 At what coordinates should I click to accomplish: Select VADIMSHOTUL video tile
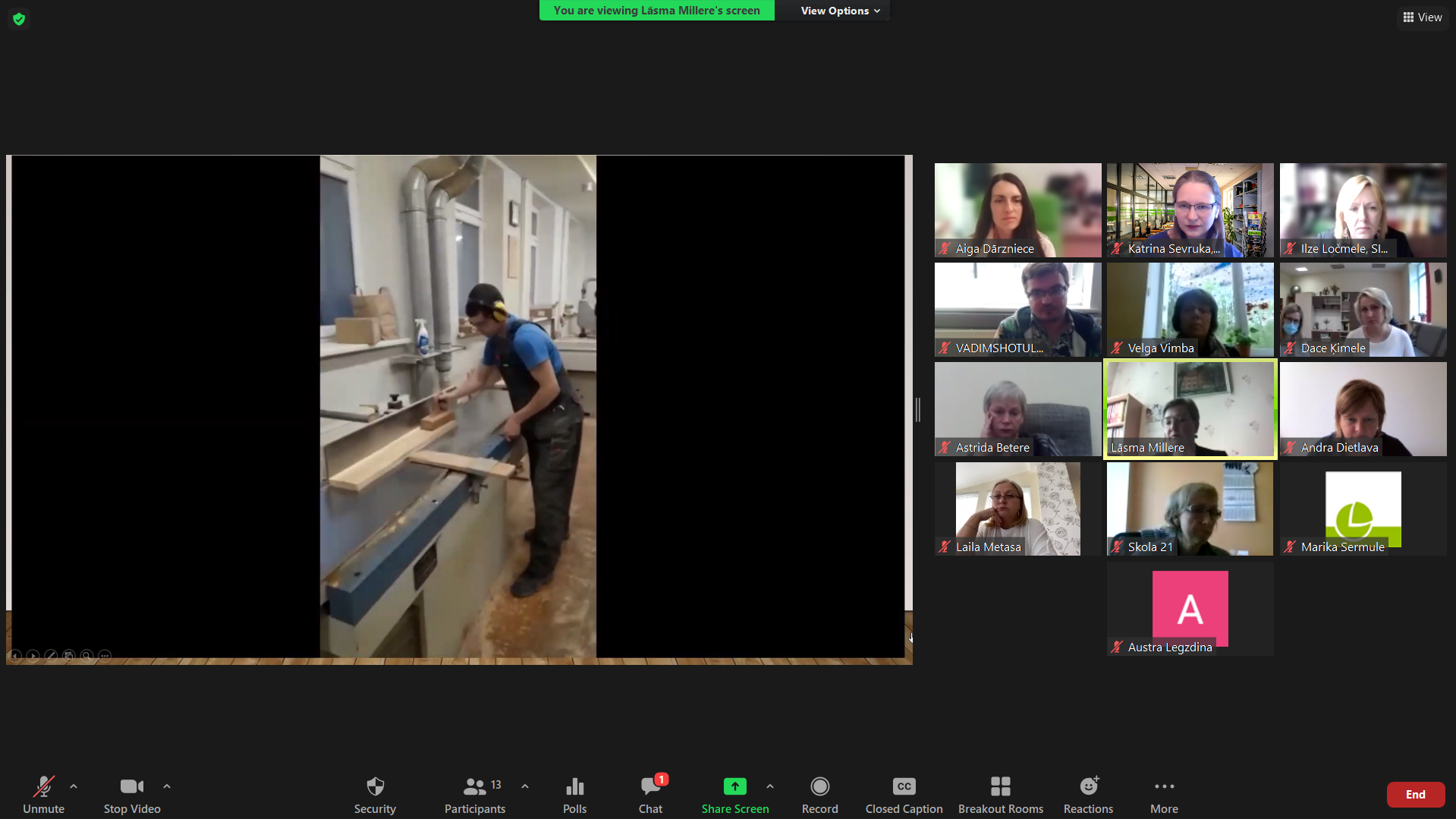click(x=1017, y=310)
